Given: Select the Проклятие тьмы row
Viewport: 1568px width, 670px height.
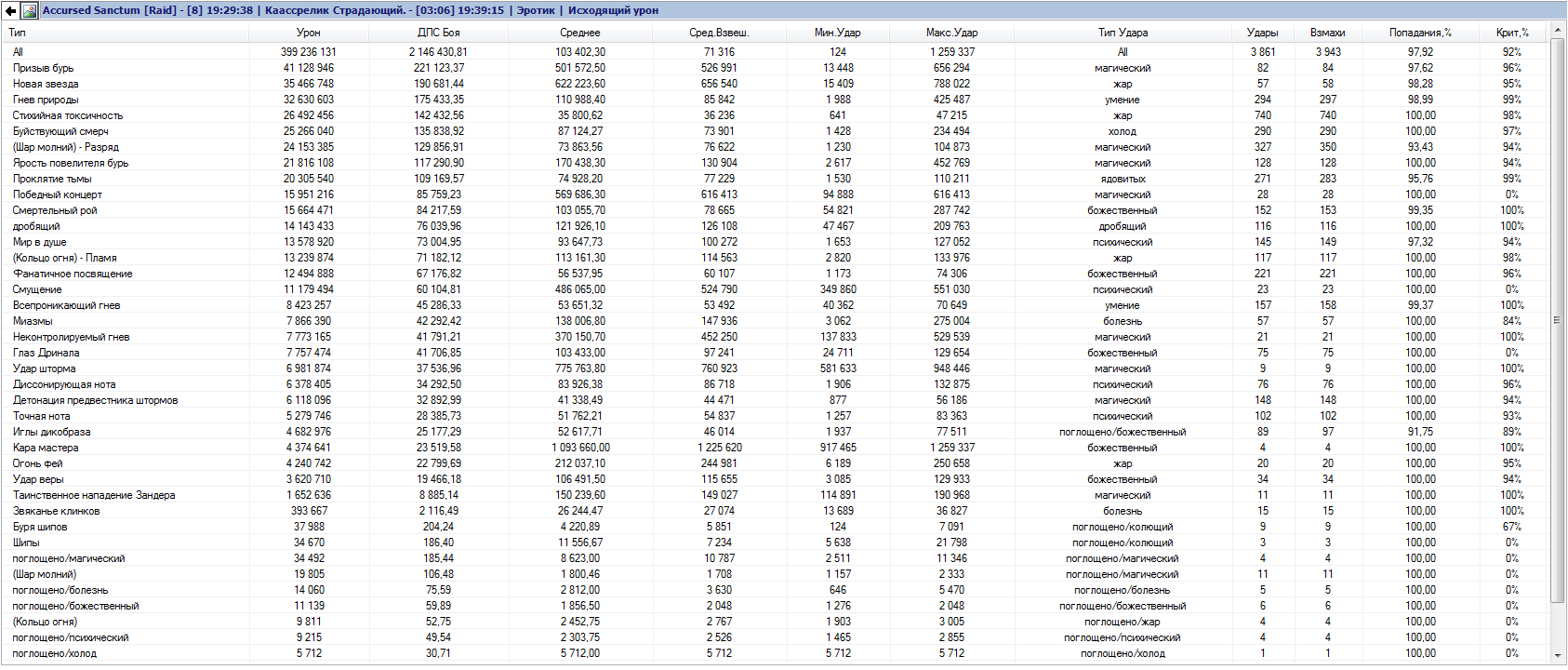Looking at the screenshot, I should click(776, 179).
